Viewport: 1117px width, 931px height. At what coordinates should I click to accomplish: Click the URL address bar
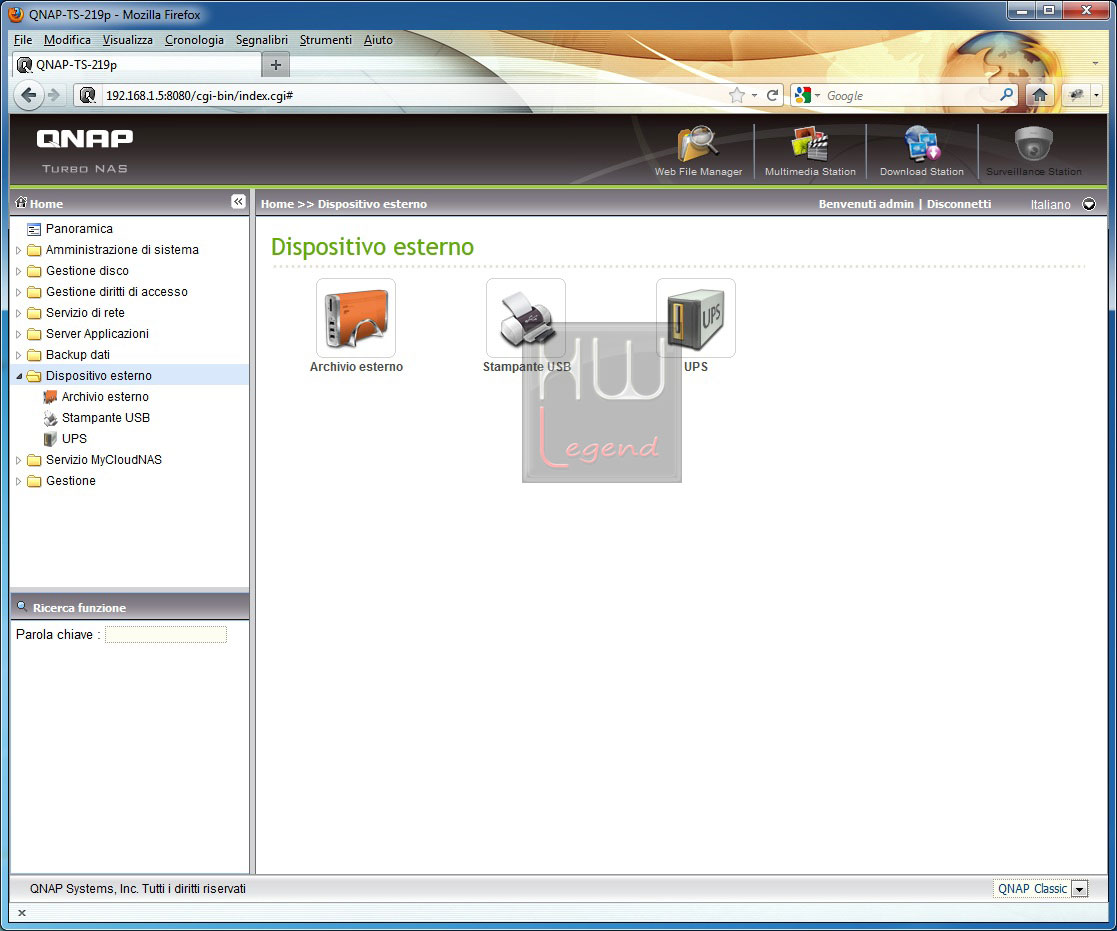click(x=413, y=95)
